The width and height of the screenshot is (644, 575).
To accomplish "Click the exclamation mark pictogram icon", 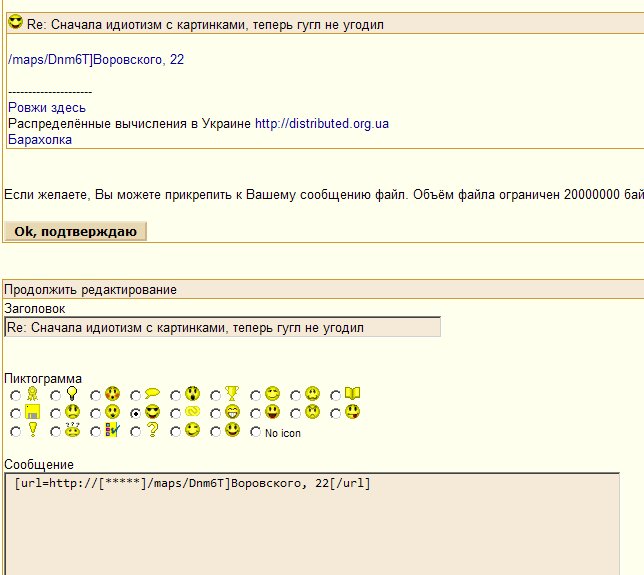I will point(32,431).
